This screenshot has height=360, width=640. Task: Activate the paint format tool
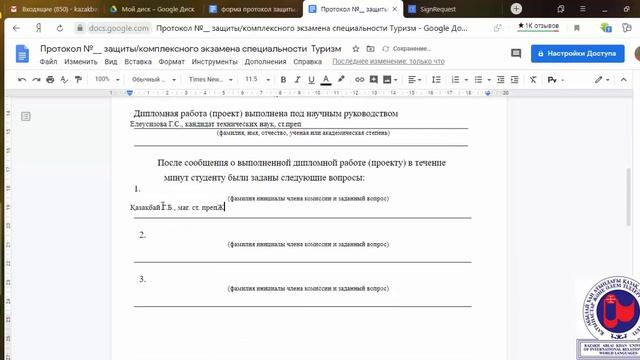(78, 80)
